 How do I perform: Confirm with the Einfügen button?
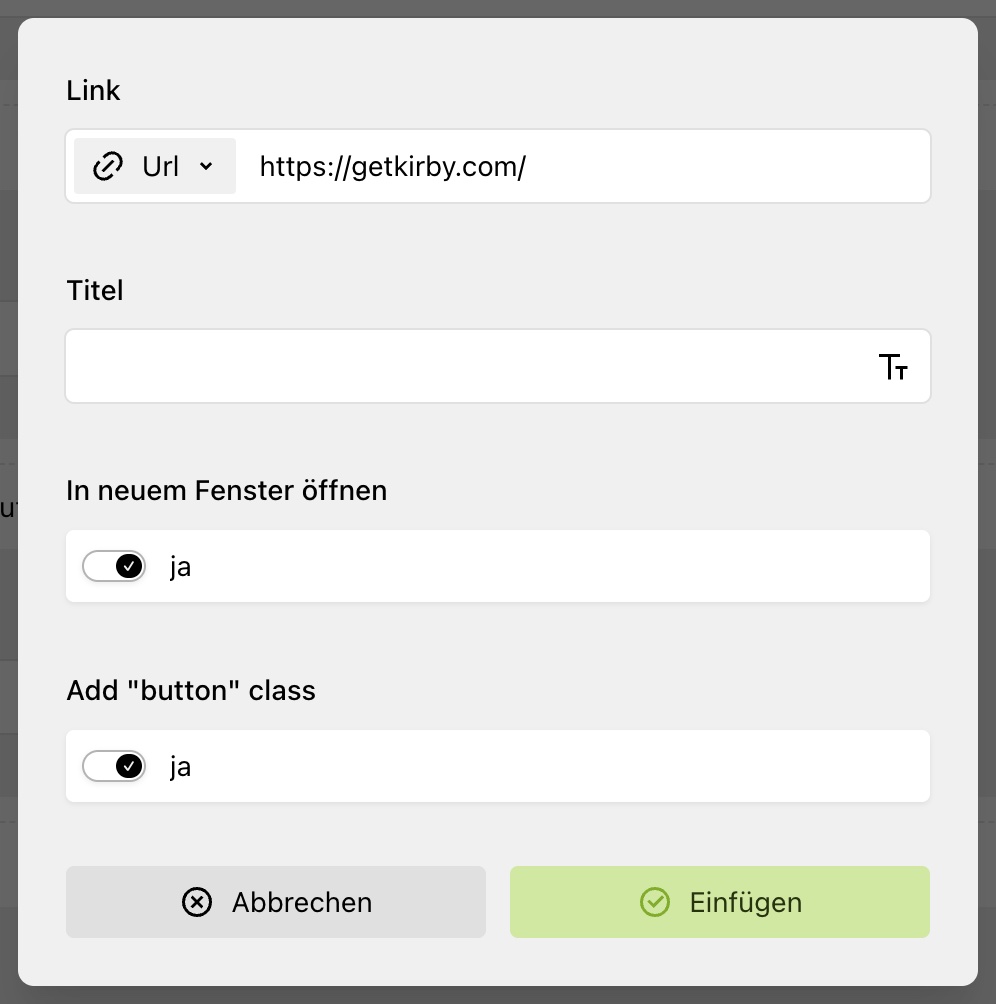point(720,902)
